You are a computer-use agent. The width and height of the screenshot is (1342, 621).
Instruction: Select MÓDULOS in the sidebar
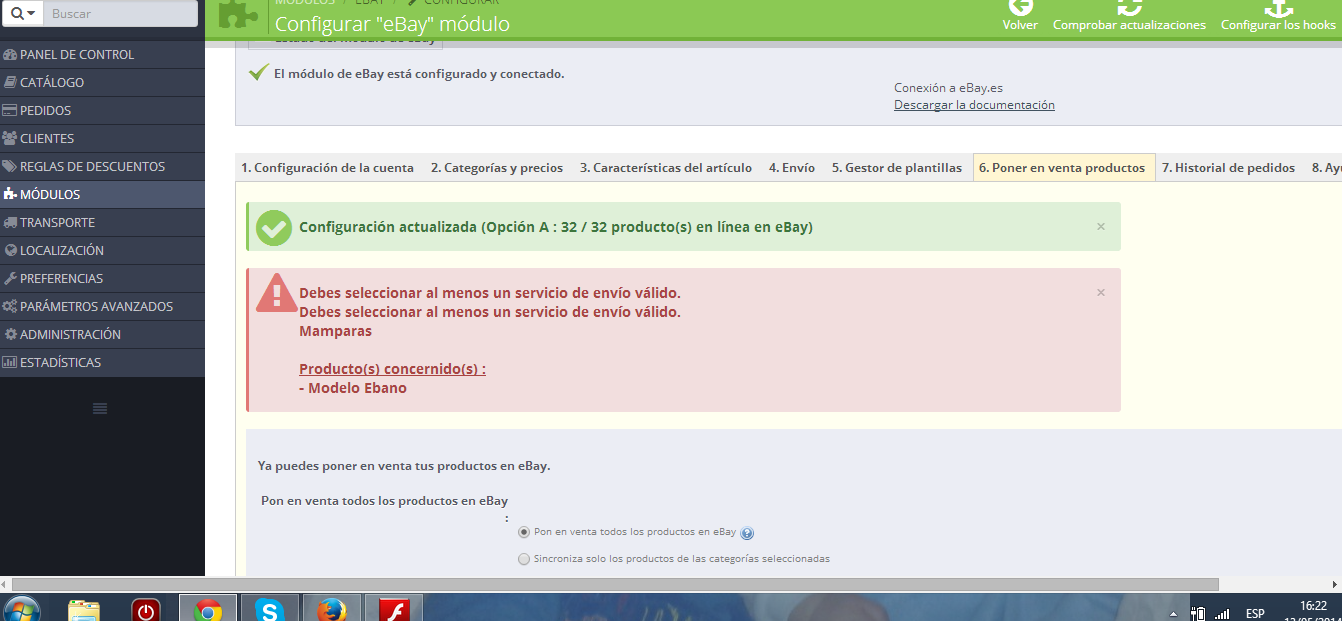click(x=102, y=194)
